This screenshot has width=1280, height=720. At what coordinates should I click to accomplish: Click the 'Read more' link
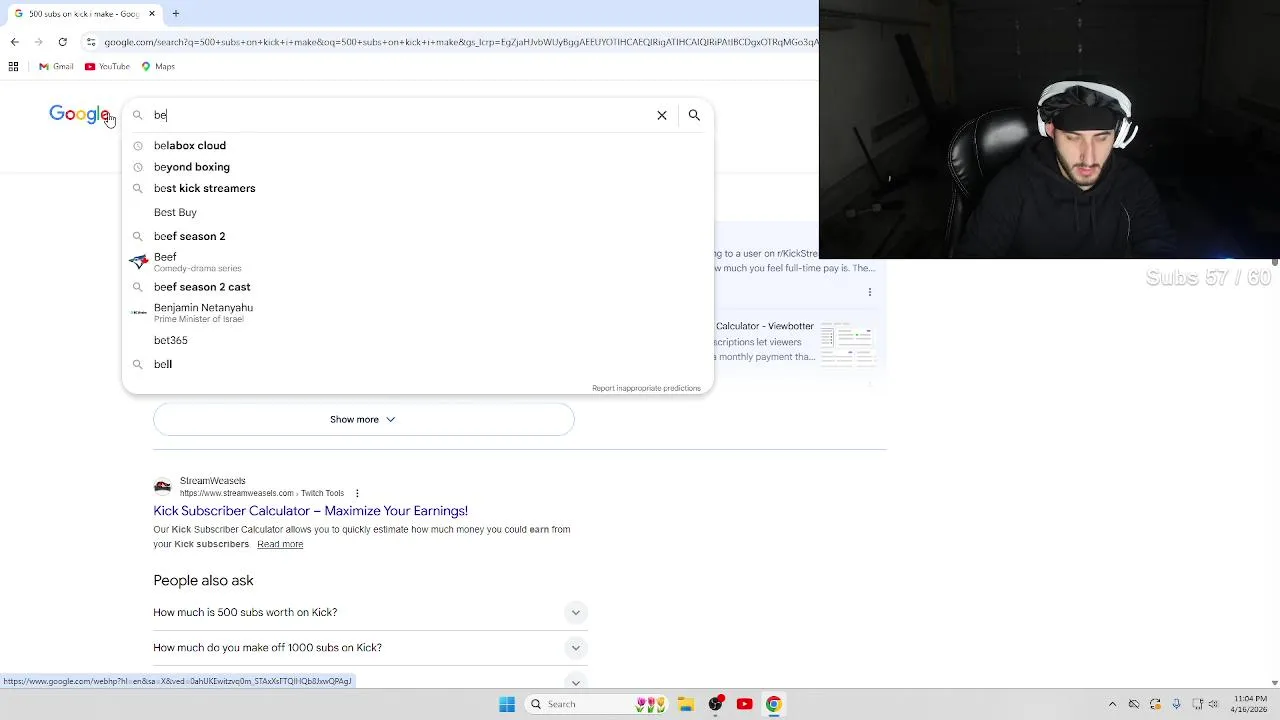coord(280,544)
